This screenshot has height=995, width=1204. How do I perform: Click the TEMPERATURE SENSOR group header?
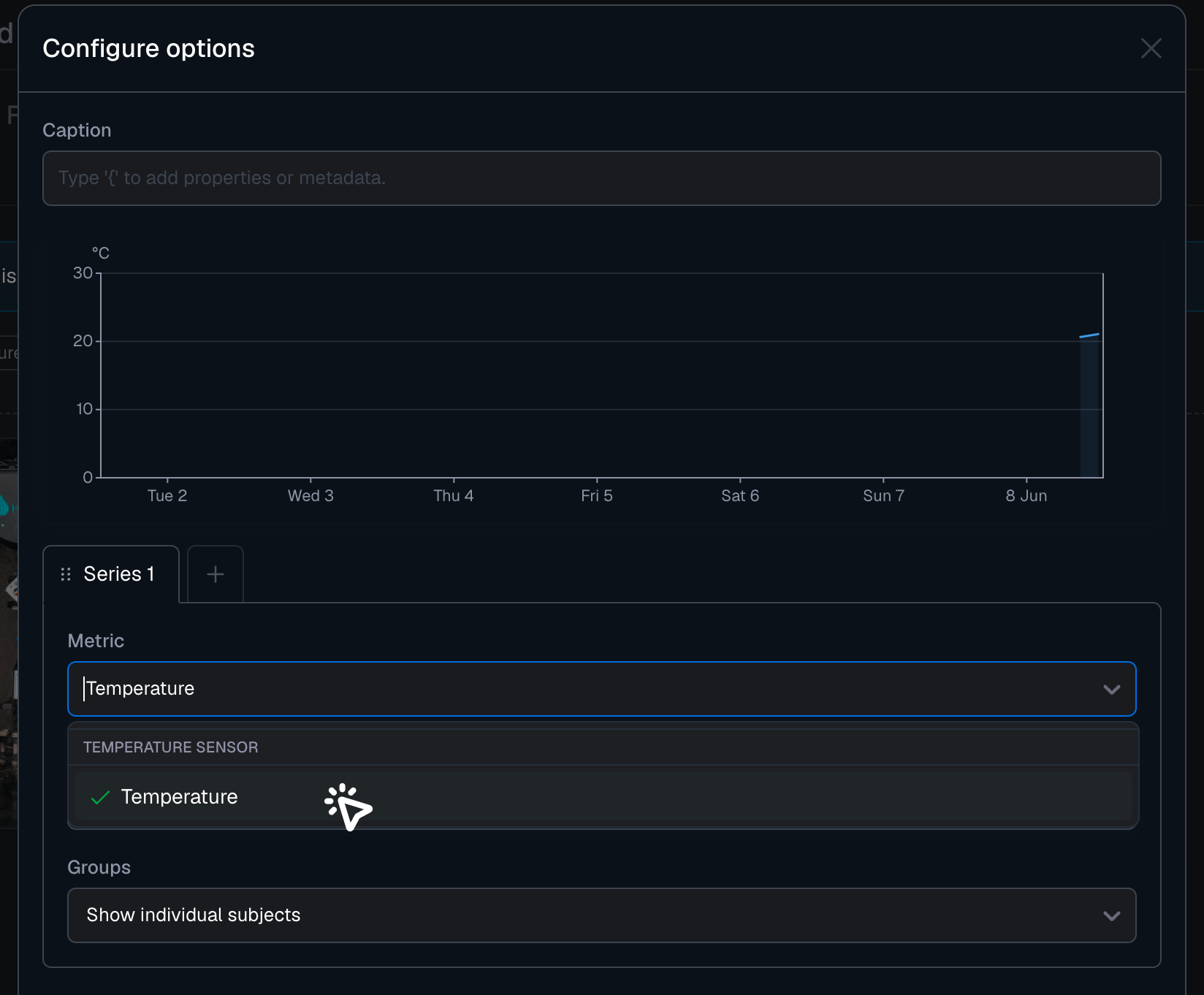click(x=171, y=747)
